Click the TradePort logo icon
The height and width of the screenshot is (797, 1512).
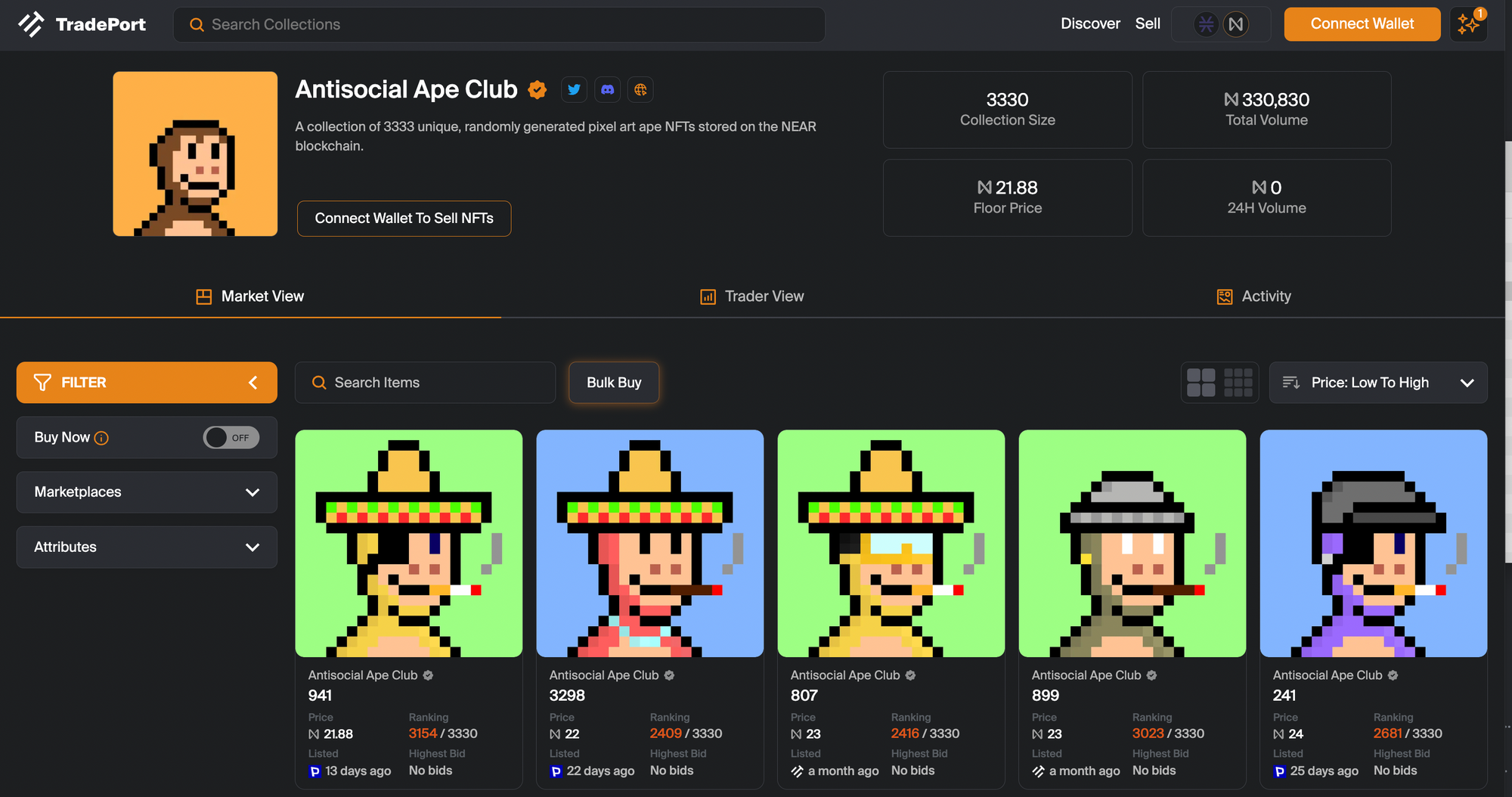31,24
